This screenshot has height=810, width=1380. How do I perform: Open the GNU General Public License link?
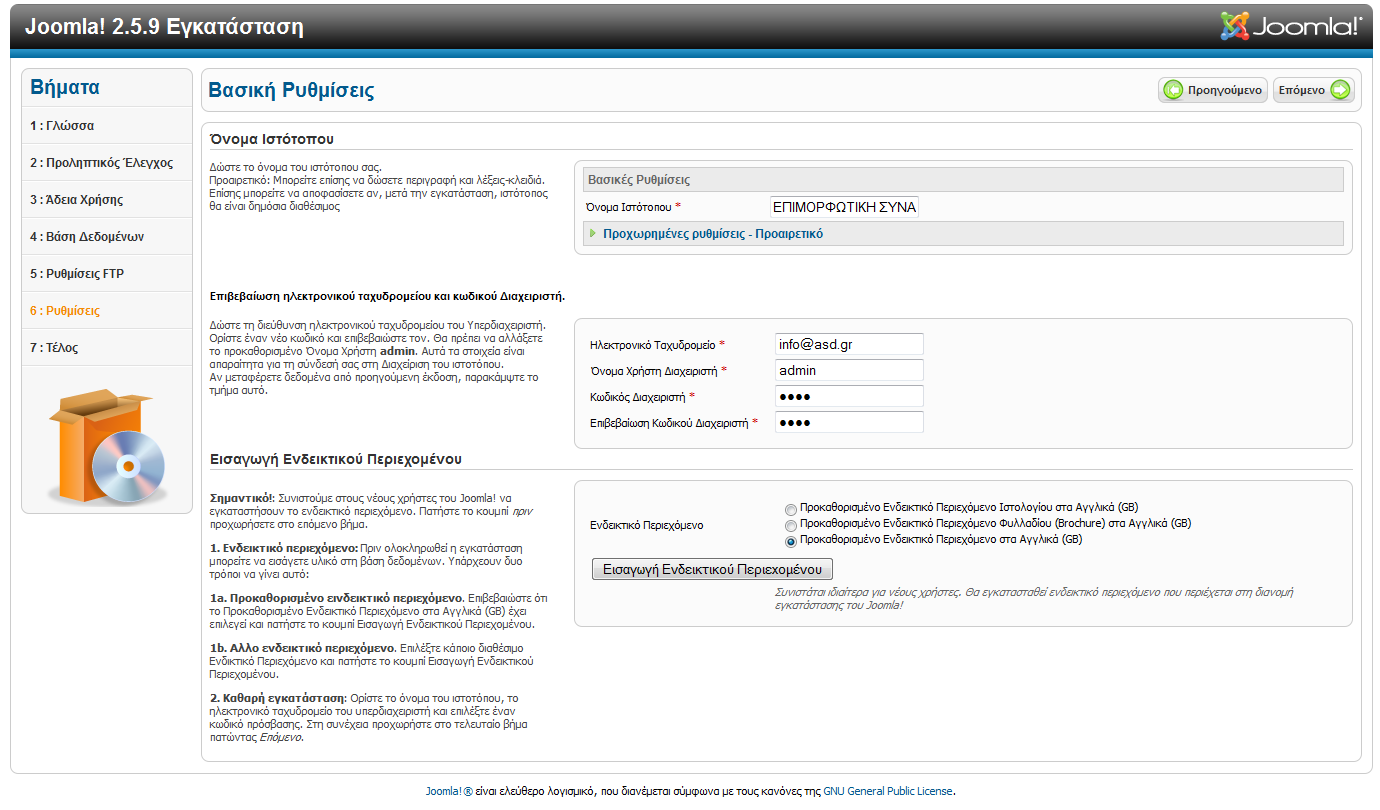tap(888, 791)
